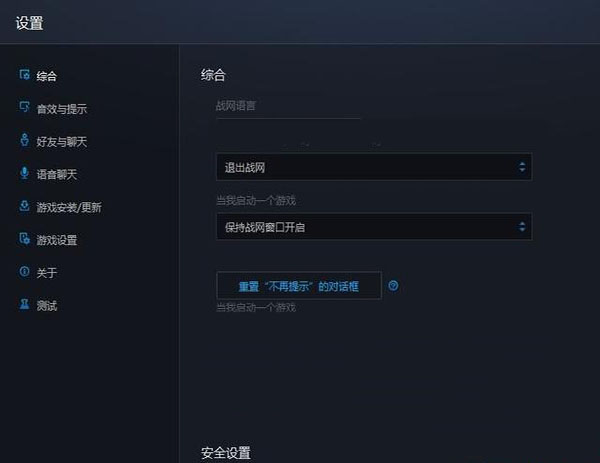600x463 pixels.
Task: Click the person icon beside 好友与聊天
Action: click(x=24, y=140)
